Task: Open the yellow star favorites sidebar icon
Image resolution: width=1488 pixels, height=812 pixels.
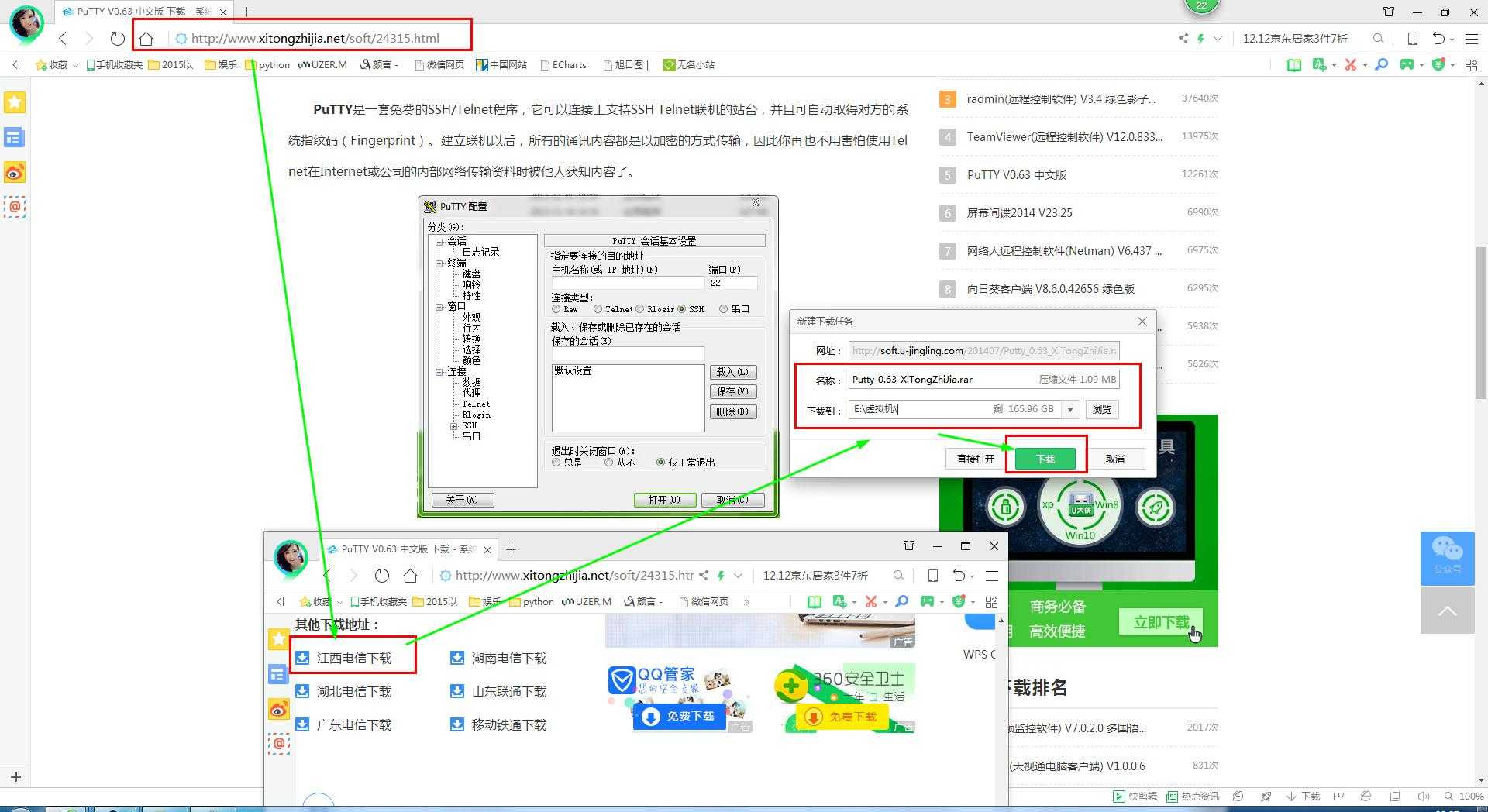Action: tap(15, 102)
